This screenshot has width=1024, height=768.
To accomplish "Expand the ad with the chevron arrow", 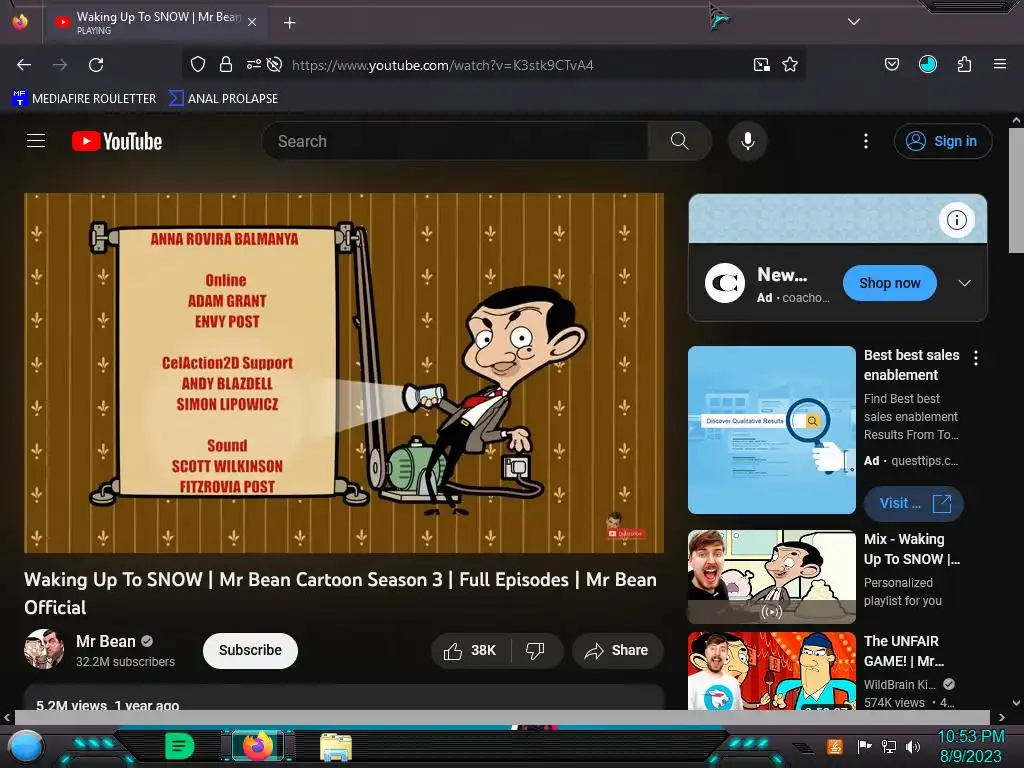I will pyautogui.click(x=965, y=283).
